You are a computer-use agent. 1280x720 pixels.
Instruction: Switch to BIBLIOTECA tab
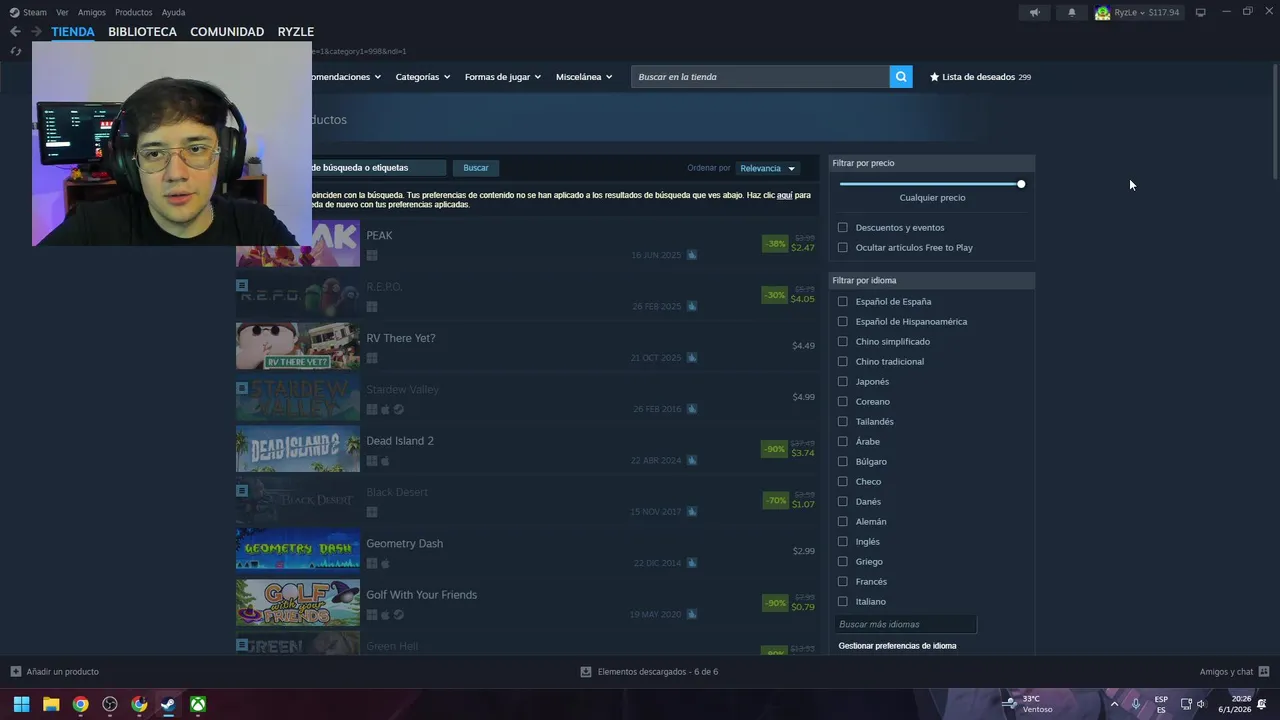[142, 32]
